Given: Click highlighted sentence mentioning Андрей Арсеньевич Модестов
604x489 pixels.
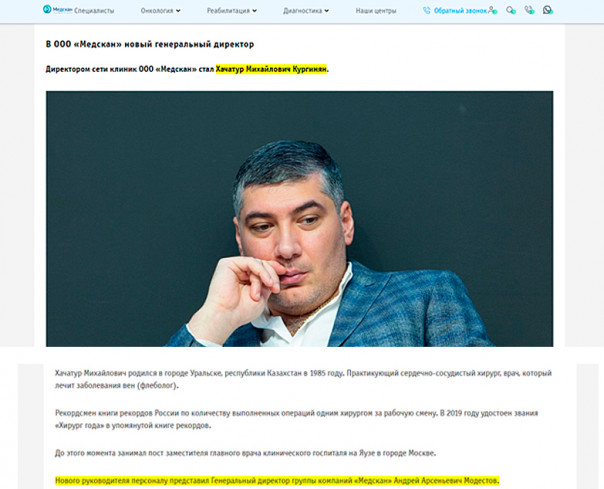Looking at the screenshot, I should [277, 481].
